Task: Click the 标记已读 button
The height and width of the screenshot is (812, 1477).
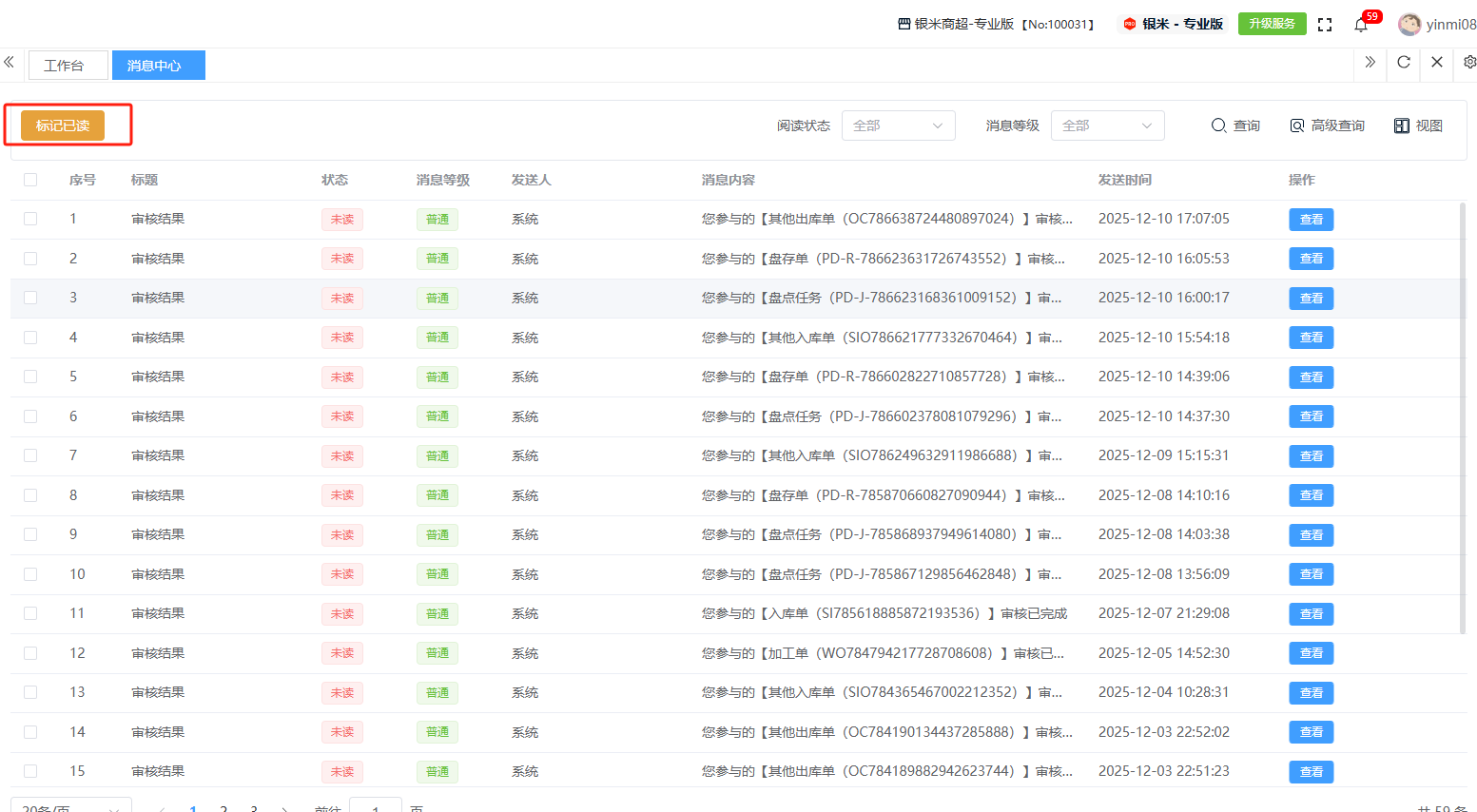Action: pos(63,126)
